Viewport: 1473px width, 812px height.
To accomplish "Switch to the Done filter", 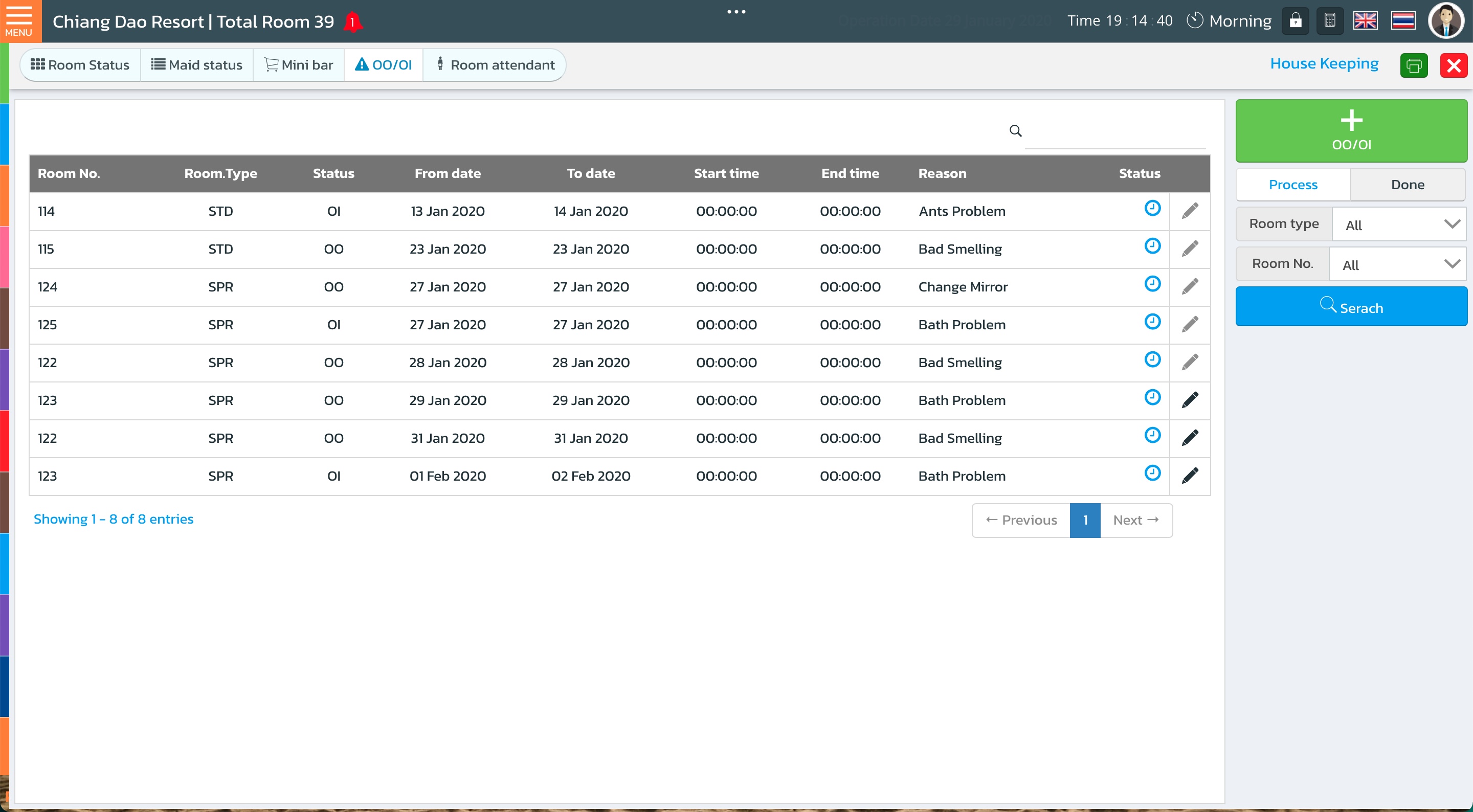I will 1407,185.
